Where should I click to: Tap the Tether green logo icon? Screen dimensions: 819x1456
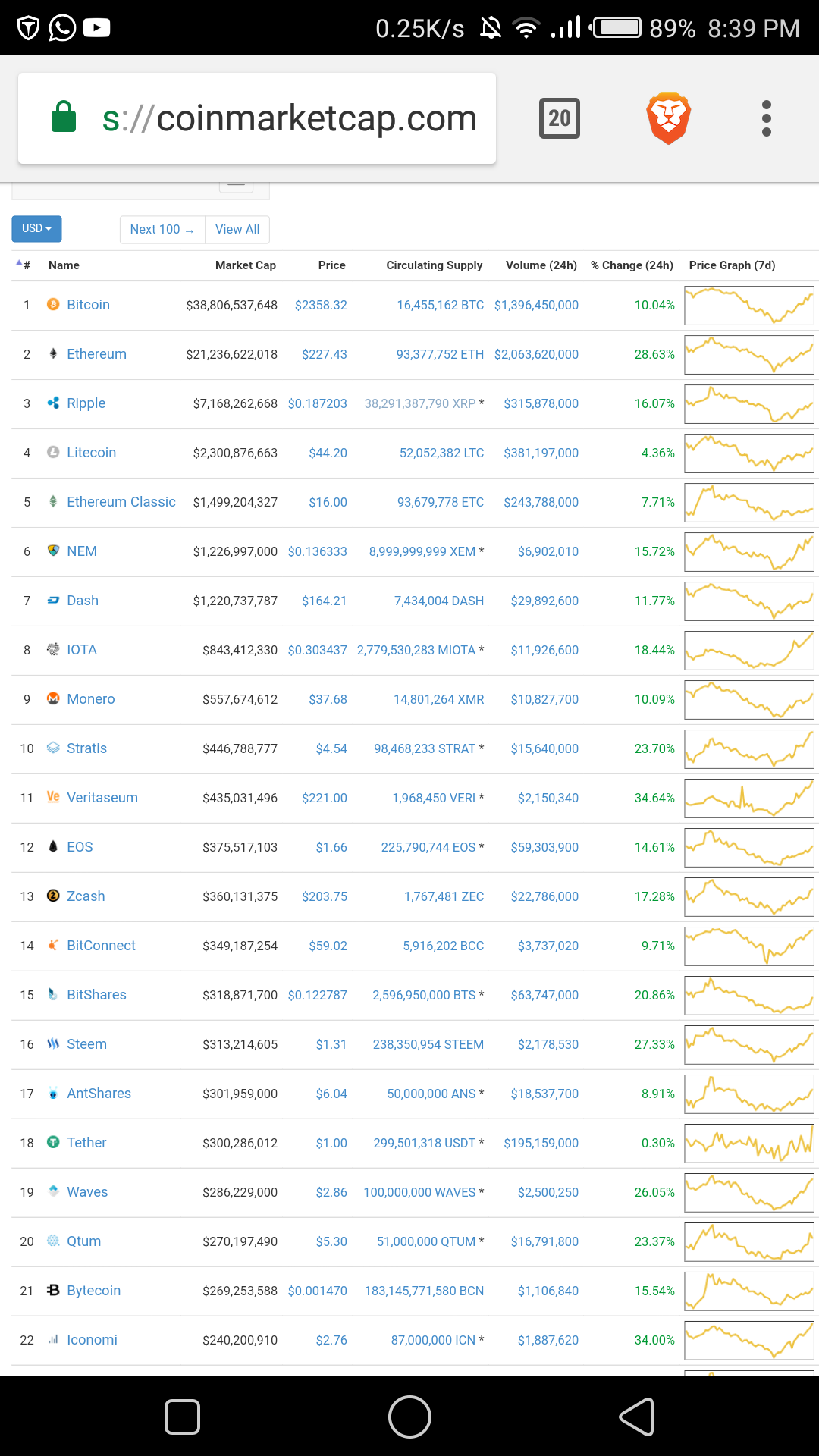[x=53, y=1142]
